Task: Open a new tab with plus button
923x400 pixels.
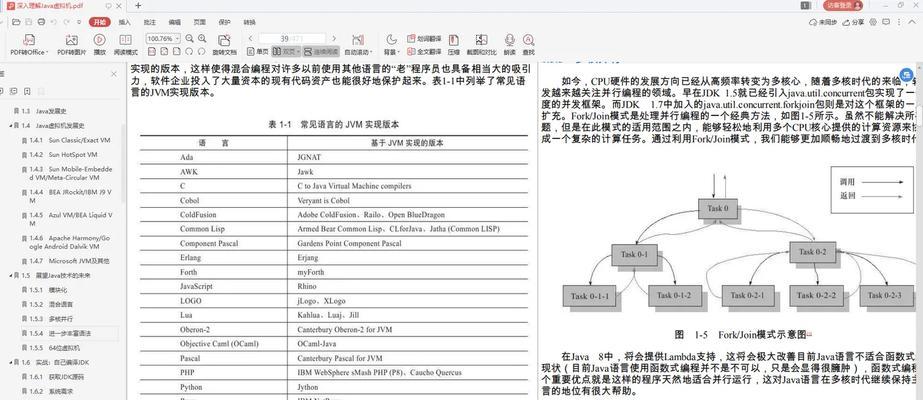Action: click(x=138, y=5)
